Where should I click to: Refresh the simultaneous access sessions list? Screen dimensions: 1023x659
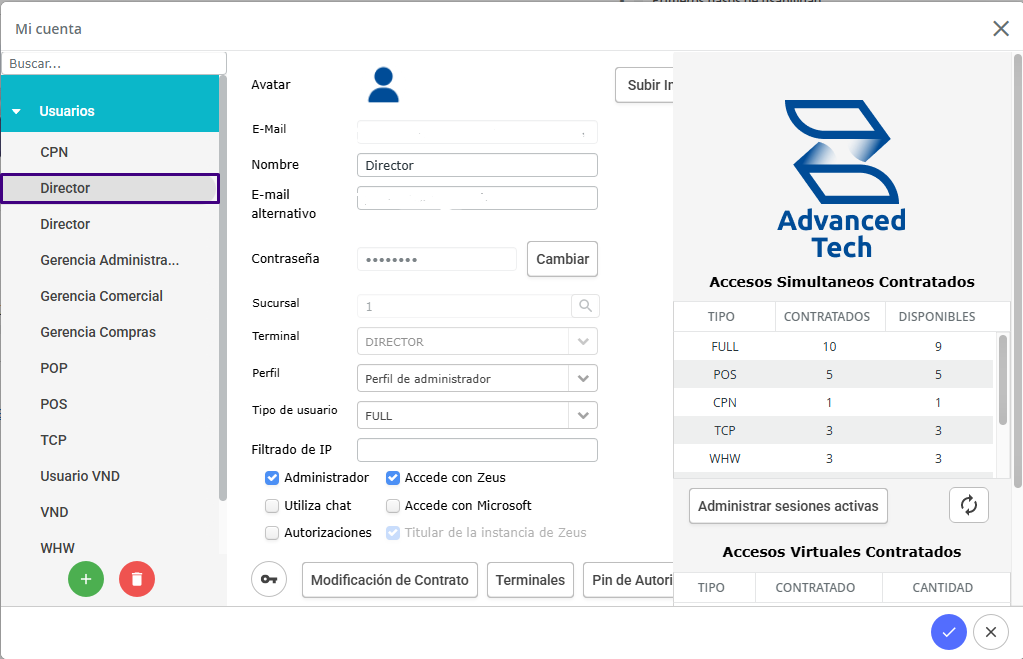[x=968, y=505]
